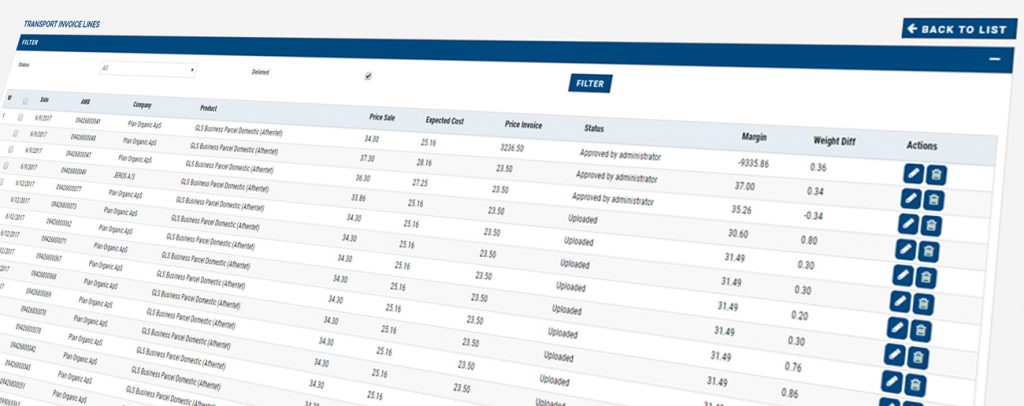This screenshot has width=1024, height=406.
Task: Delete the row with margin -9335.86
Action: pos(936,175)
